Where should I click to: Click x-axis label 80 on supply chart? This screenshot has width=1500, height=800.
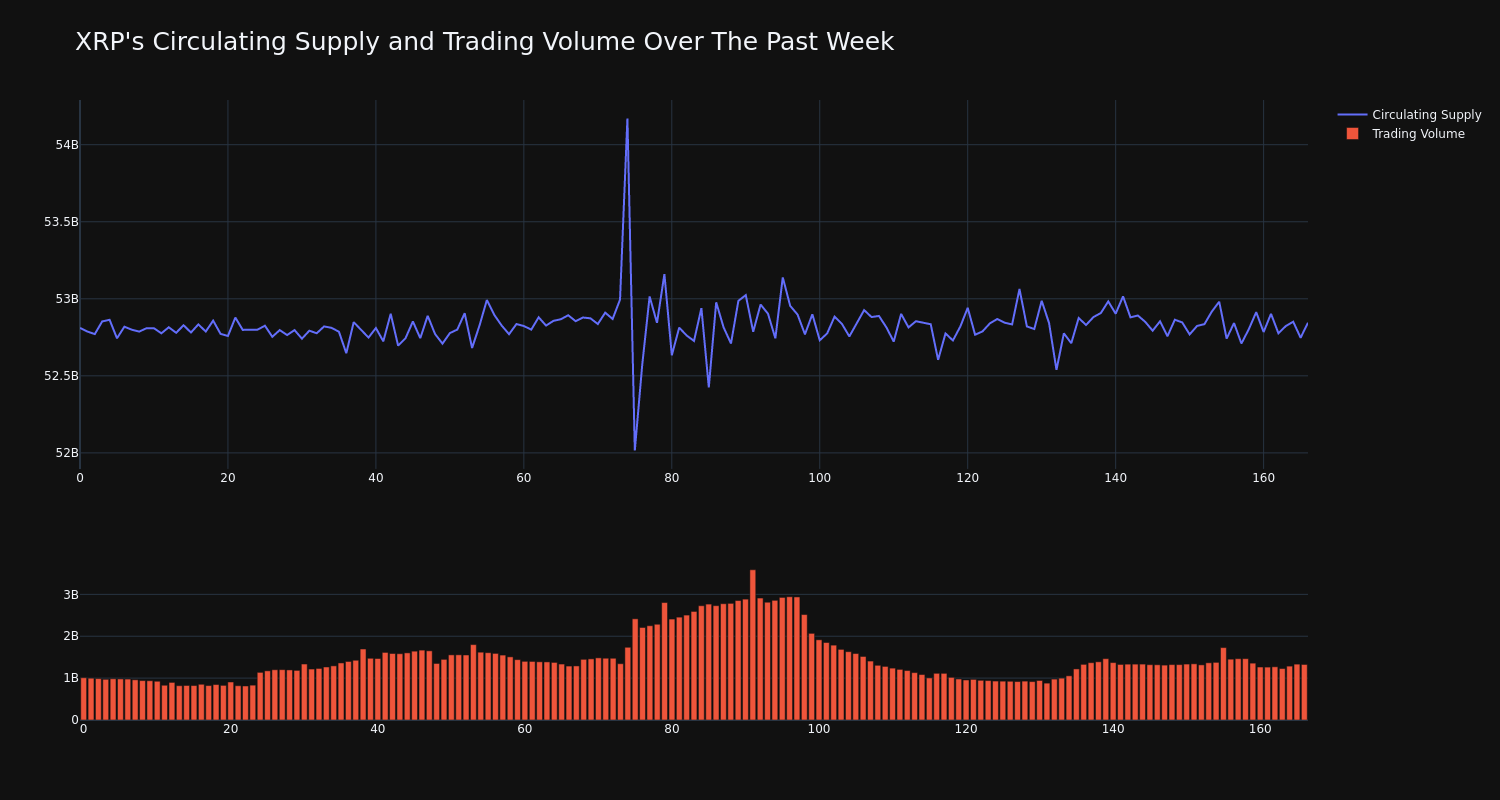(x=671, y=478)
